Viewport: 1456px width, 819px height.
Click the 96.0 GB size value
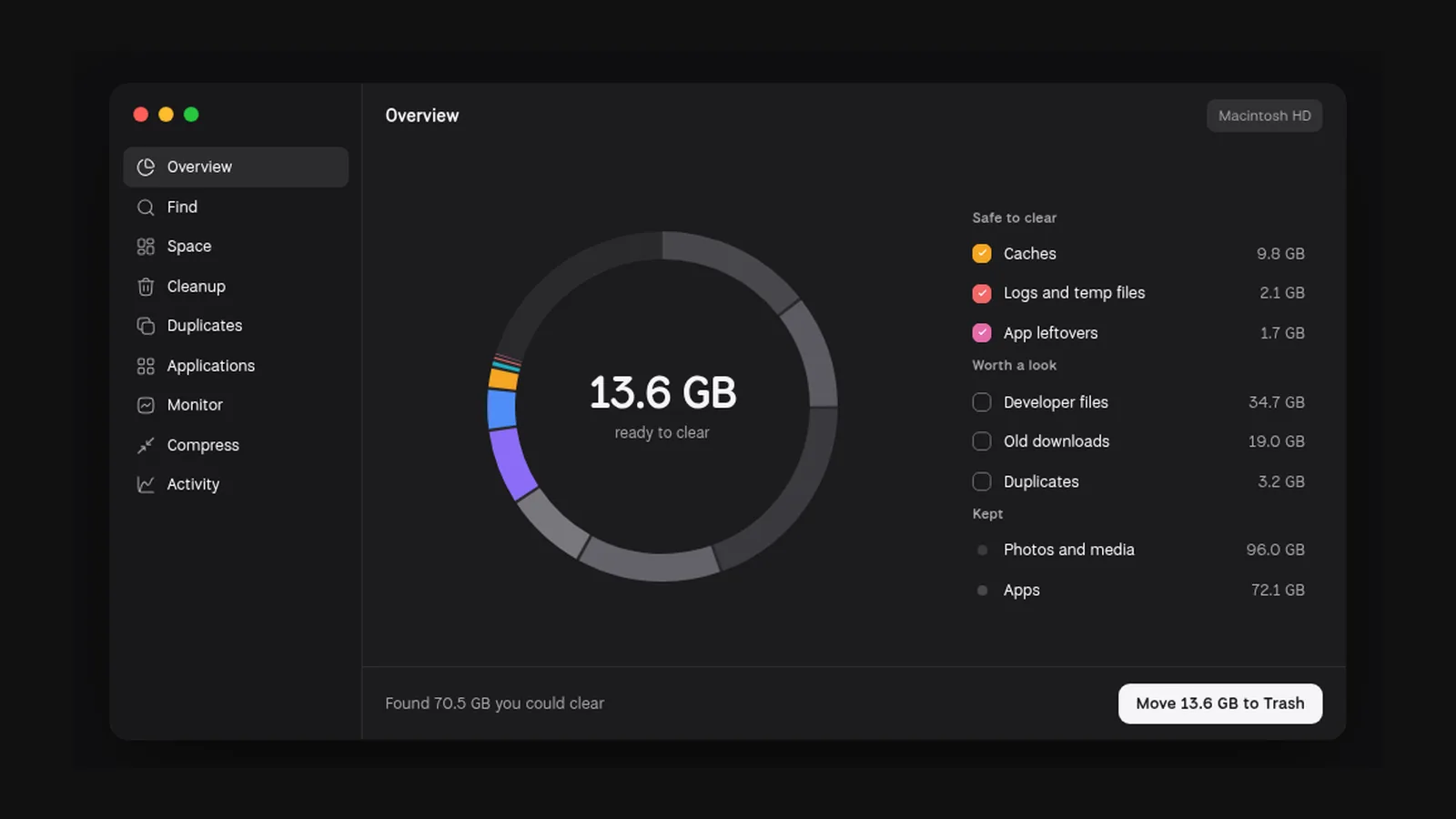click(x=1275, y=550)
